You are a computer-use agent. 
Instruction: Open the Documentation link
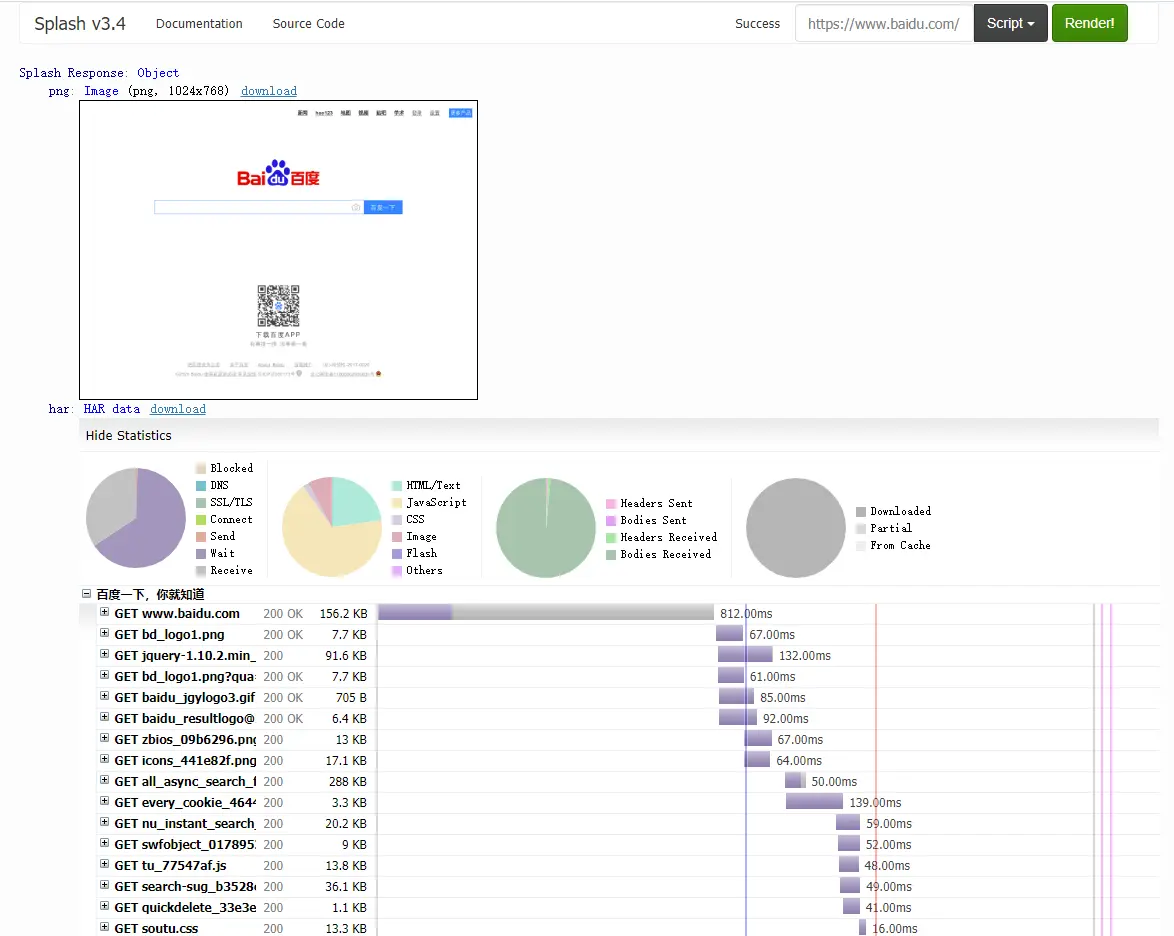pyautogui.click(x=199, y=23)
